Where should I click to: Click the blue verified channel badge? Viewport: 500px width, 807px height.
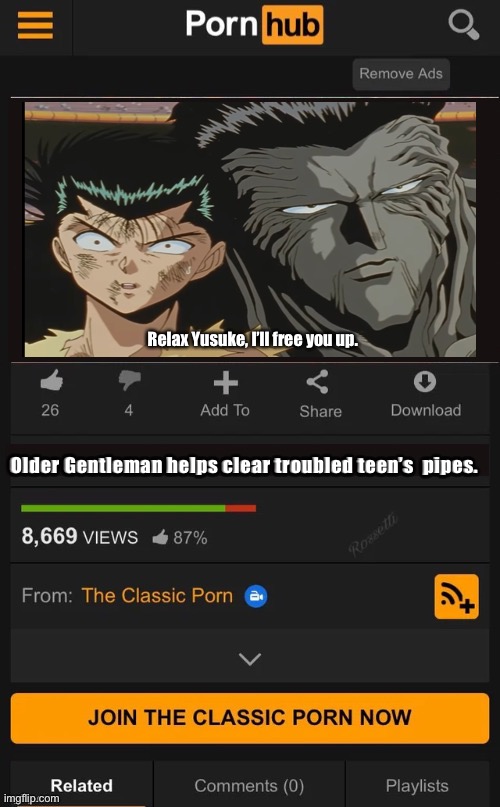[x=255, y=596]
